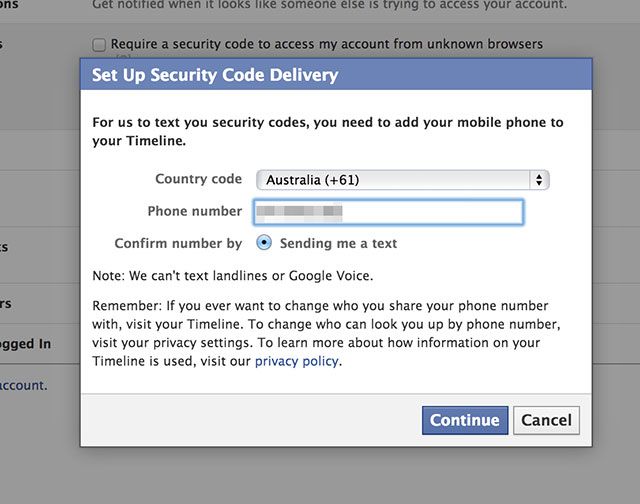Click the blurred number inside the phone field
The height and width of the screenshot is (504, 640).
tap(299, 212)
